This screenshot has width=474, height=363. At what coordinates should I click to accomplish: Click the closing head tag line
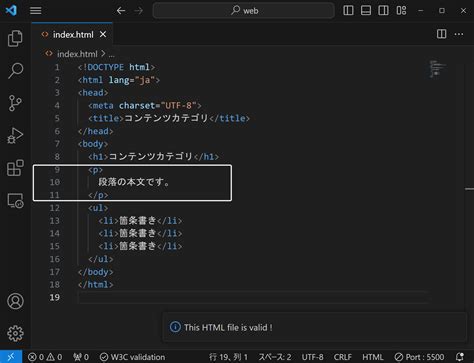click(x=95, y=131)
